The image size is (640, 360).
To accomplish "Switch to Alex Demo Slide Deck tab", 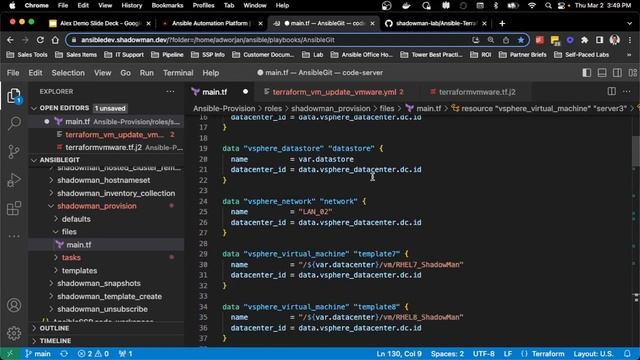I will pos(100,23).
